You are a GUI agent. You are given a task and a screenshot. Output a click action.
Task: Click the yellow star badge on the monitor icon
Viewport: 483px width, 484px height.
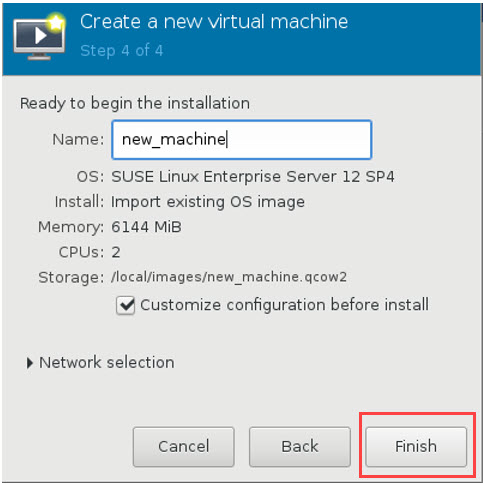(x=56, y=23)
